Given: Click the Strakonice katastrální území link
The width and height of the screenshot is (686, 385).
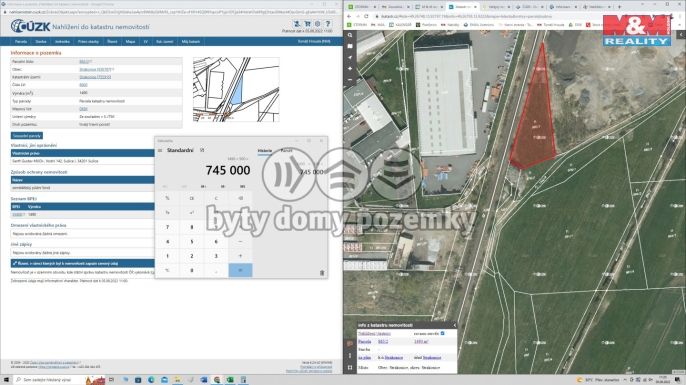Looking at the screenshot, I should (x=95, y=77).
